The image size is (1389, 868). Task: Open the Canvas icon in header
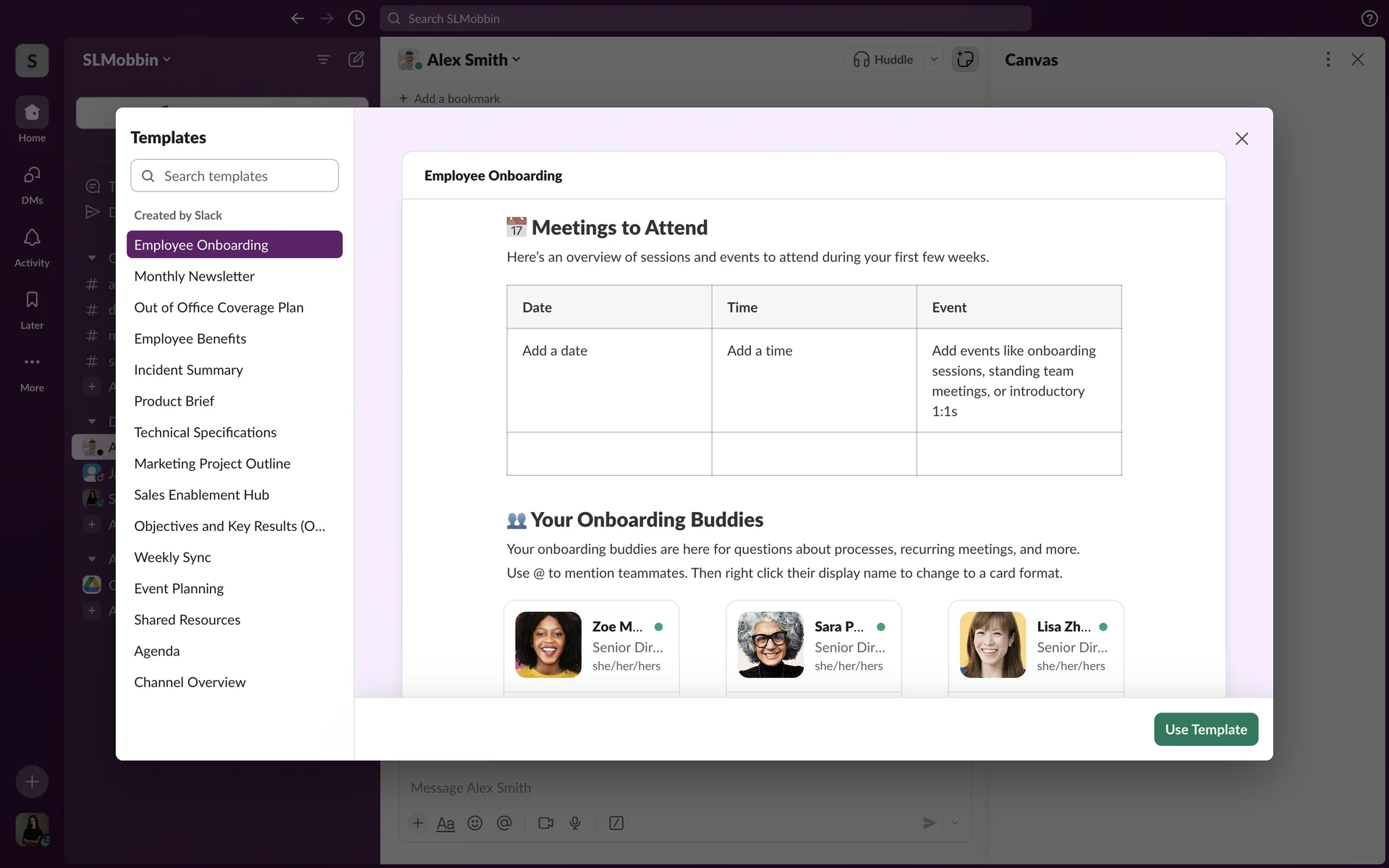tap(965, 59)
